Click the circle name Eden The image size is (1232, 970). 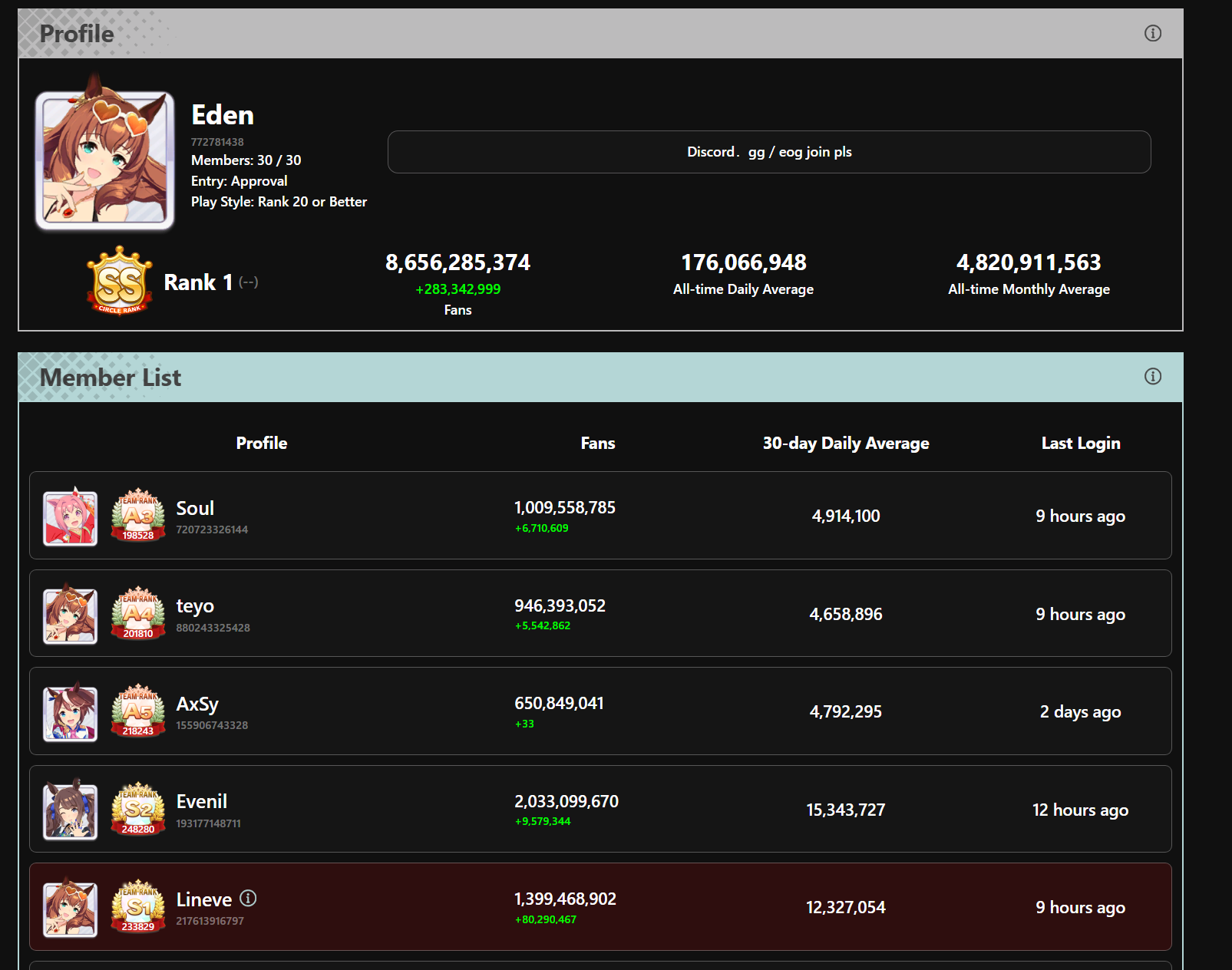pos(223,115)
